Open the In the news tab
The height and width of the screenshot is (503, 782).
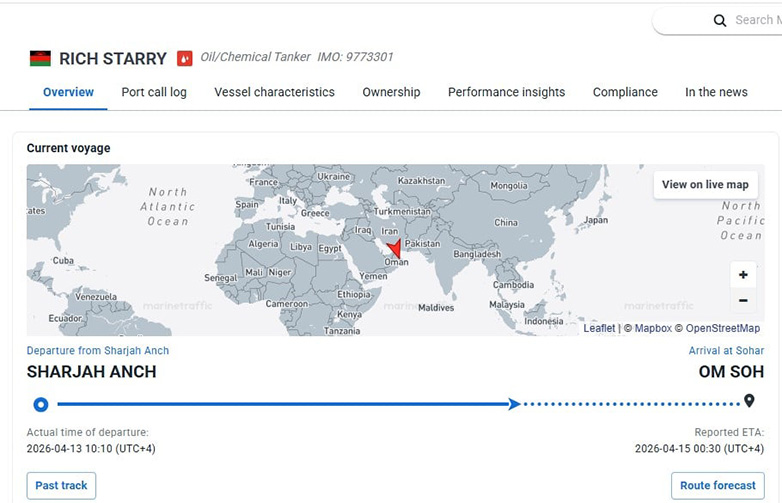(x=716, y=92)
